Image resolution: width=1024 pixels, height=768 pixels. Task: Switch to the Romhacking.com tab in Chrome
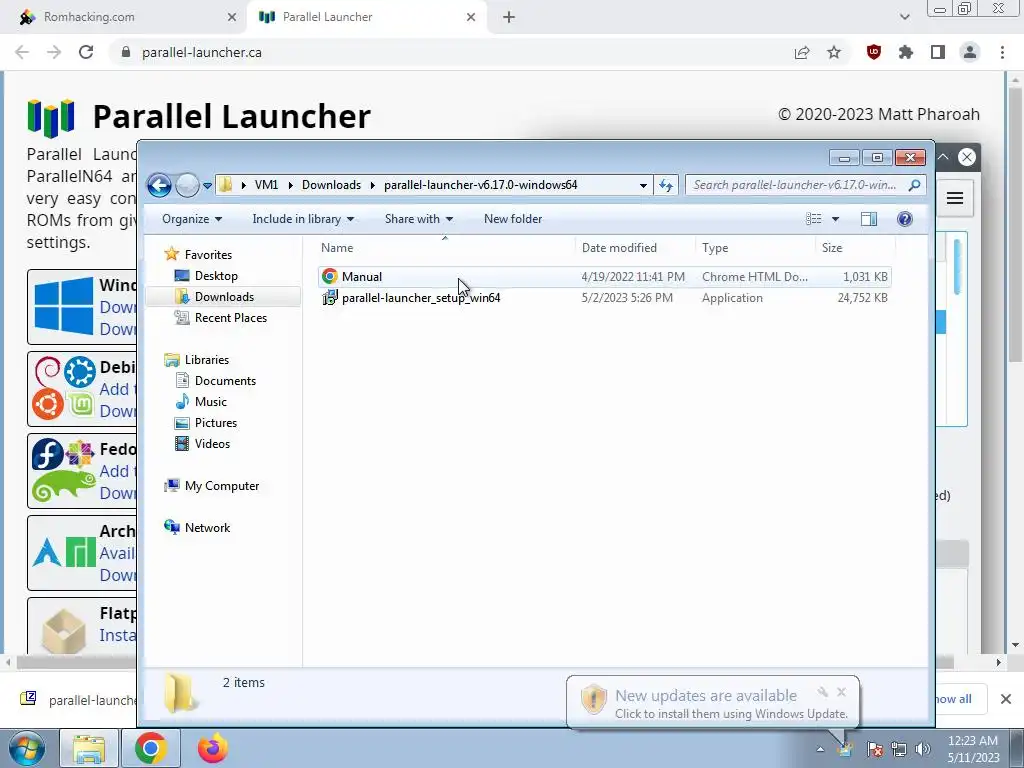[125, 17]
